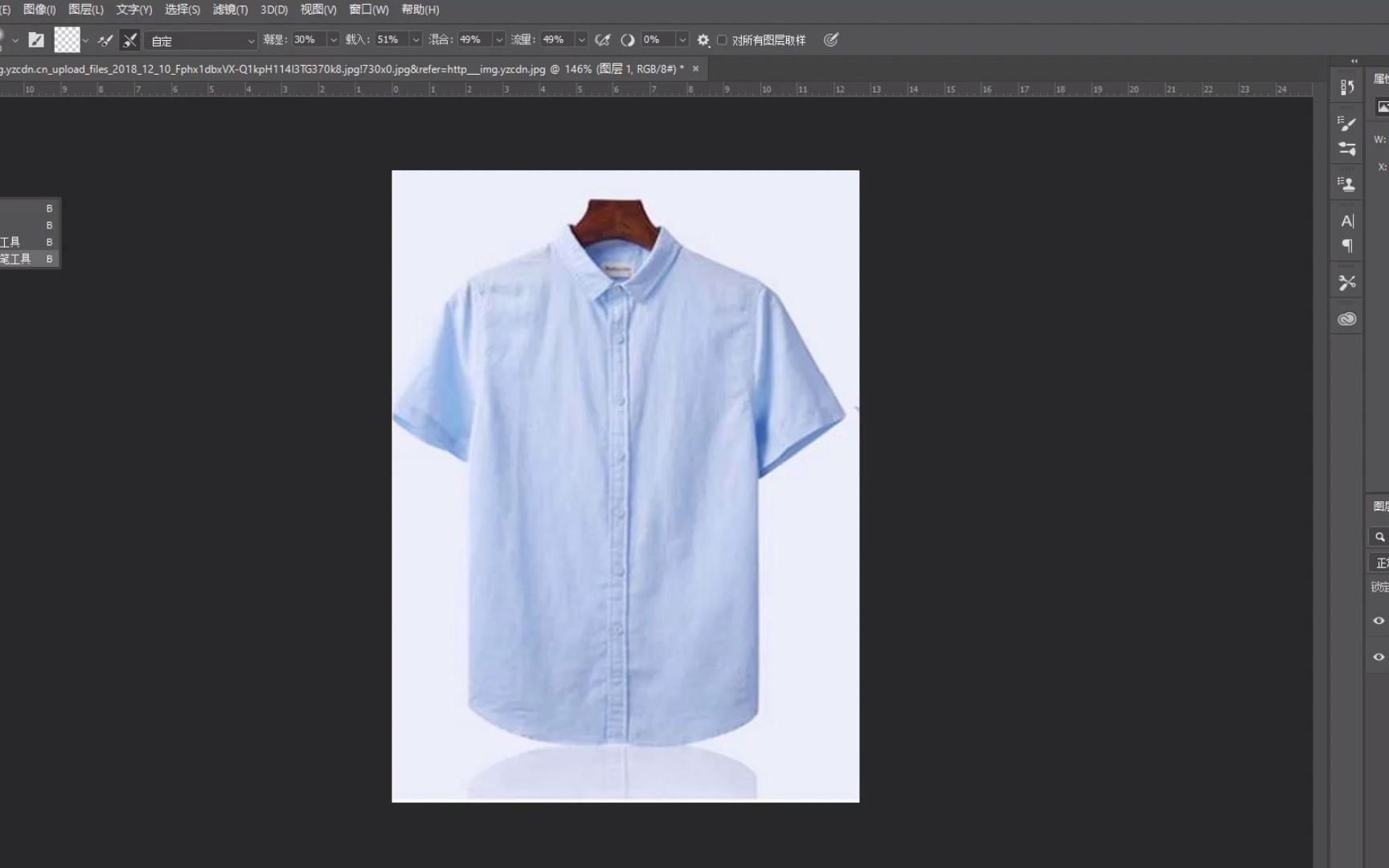The width and height of the screenshot is (1389, 868).
Task: Expand the 混合 percentage dropdown
Action: pyautogui.click(x=498, y=39)
